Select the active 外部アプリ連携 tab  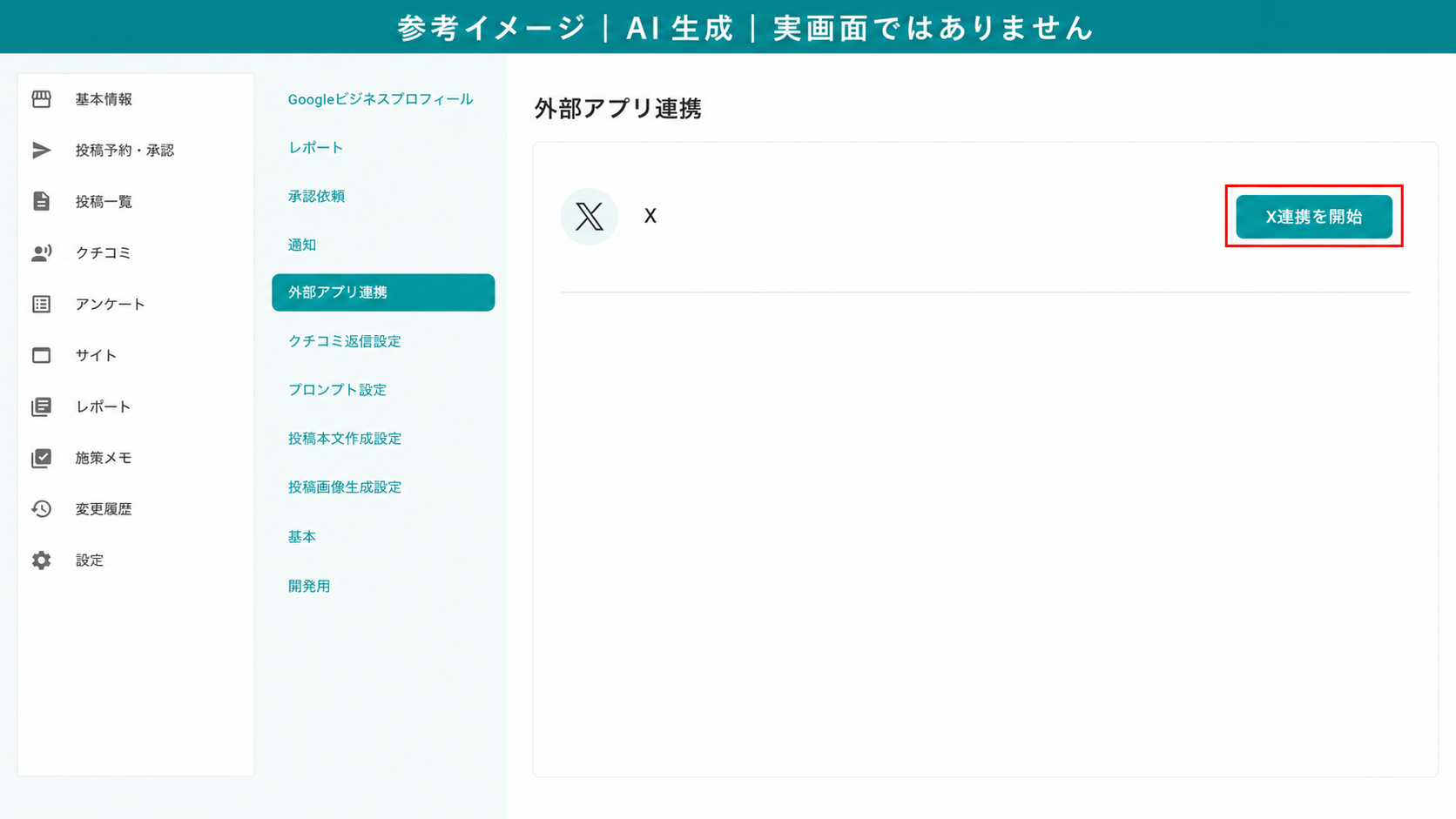pyautogui.click(x=383, y=292)
